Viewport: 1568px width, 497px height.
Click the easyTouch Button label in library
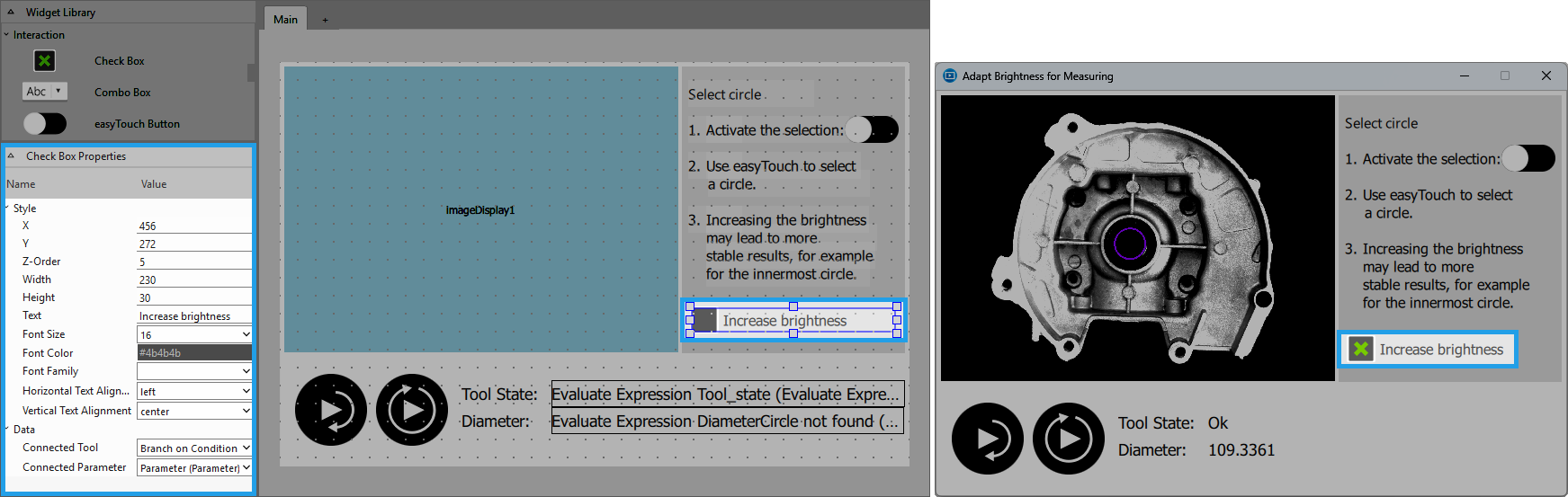point(137,124)
